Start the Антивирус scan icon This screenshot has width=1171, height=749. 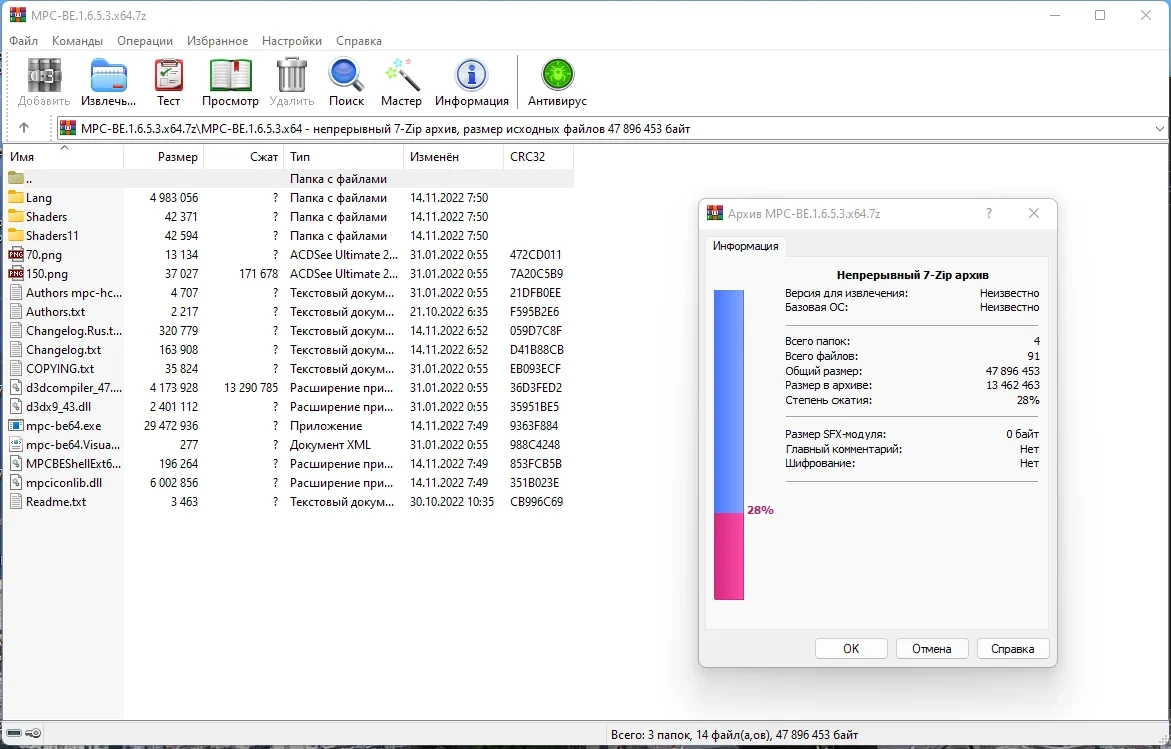click(x=557, y=75)
